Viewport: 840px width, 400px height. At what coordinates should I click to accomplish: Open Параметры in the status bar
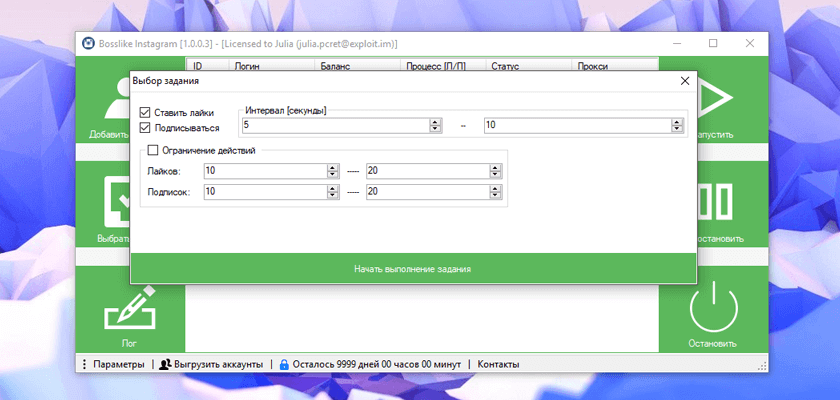(118, 364)
